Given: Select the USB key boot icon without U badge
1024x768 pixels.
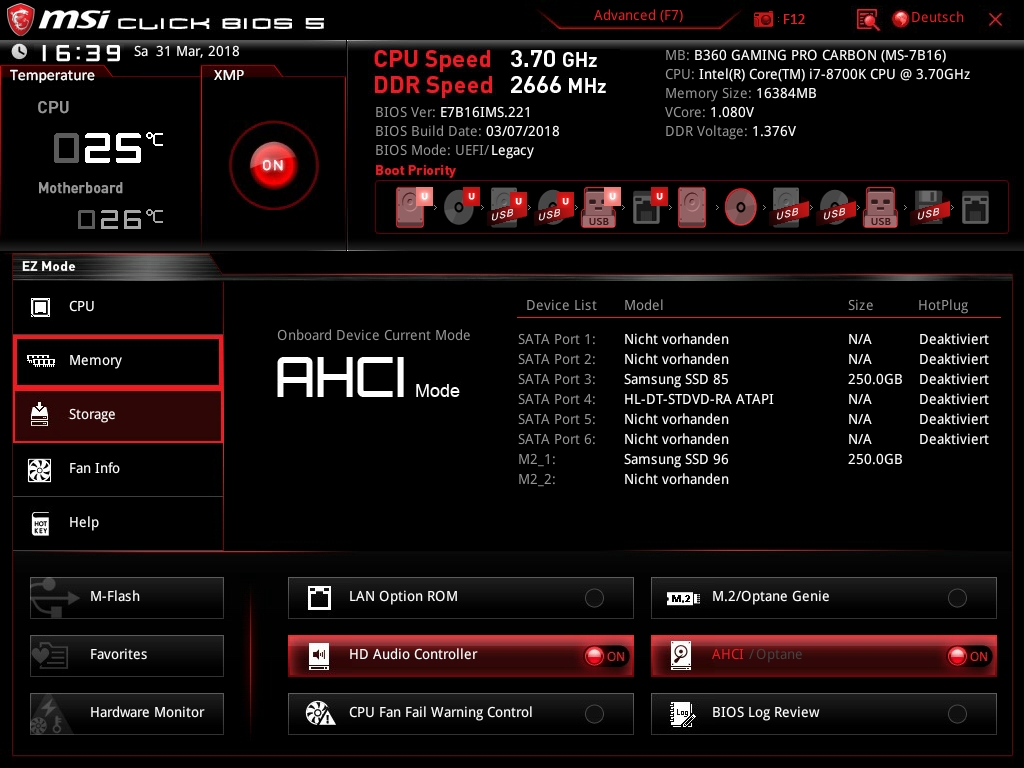Looking at the screenshot, I should [x=881, y=208].
